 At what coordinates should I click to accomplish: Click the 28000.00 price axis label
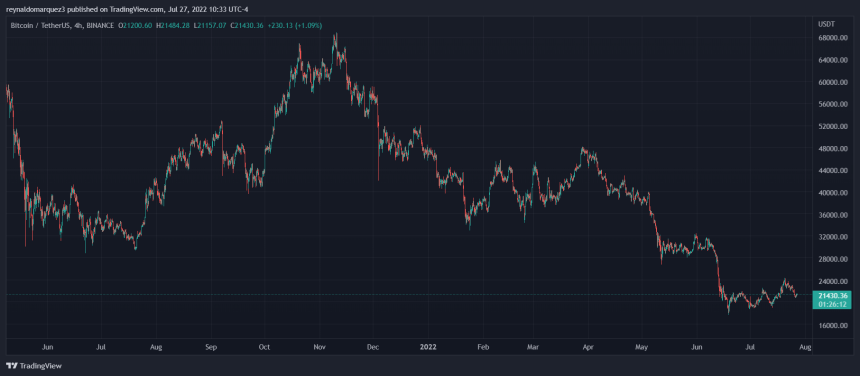pos(833,259)
